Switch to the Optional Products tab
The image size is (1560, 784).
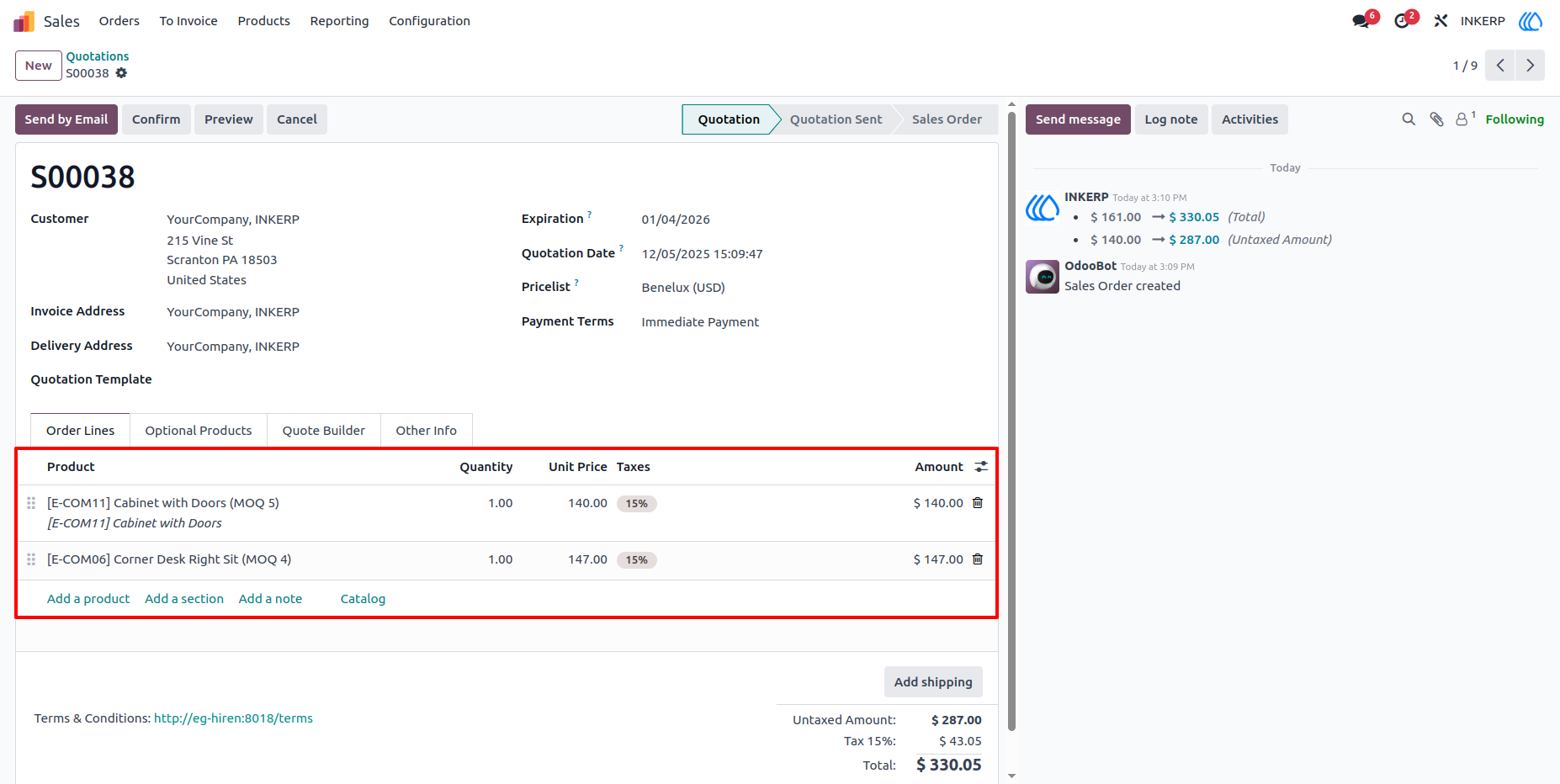[199, 431]
